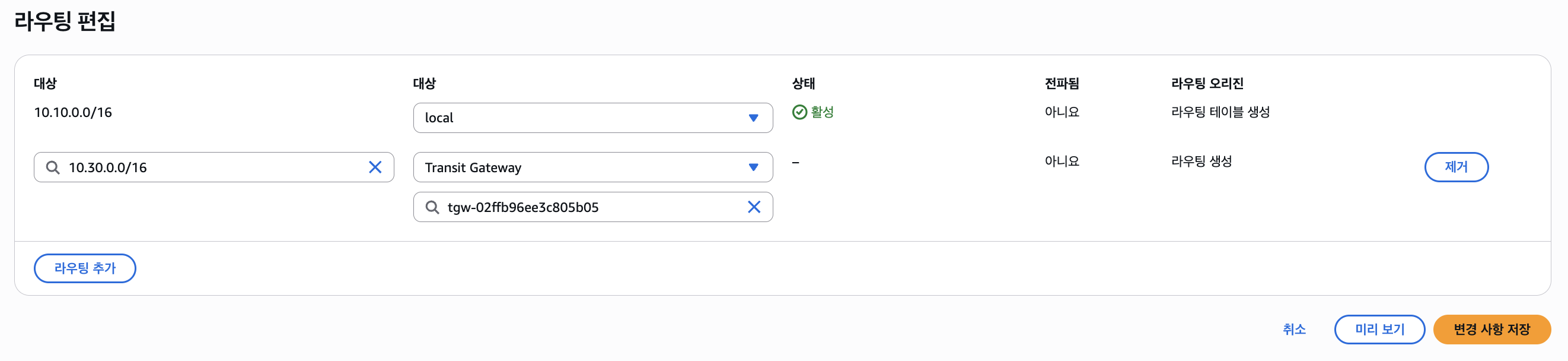Click the 전파됨 column header
The height and width of the screenshot is (361, 1568).
point(1061,84)
